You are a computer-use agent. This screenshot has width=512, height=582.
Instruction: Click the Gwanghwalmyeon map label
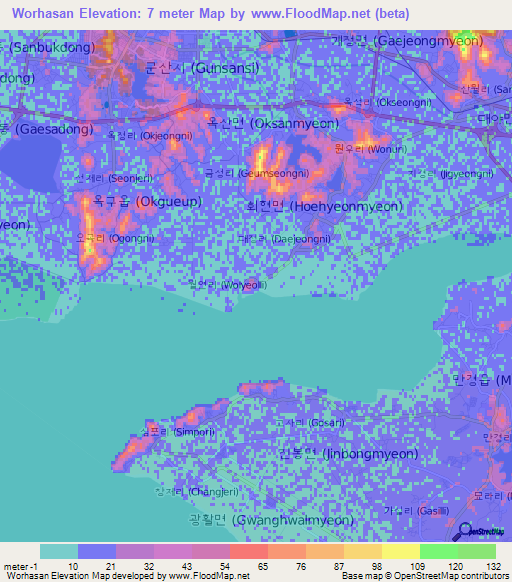click(x=271, y=520)
